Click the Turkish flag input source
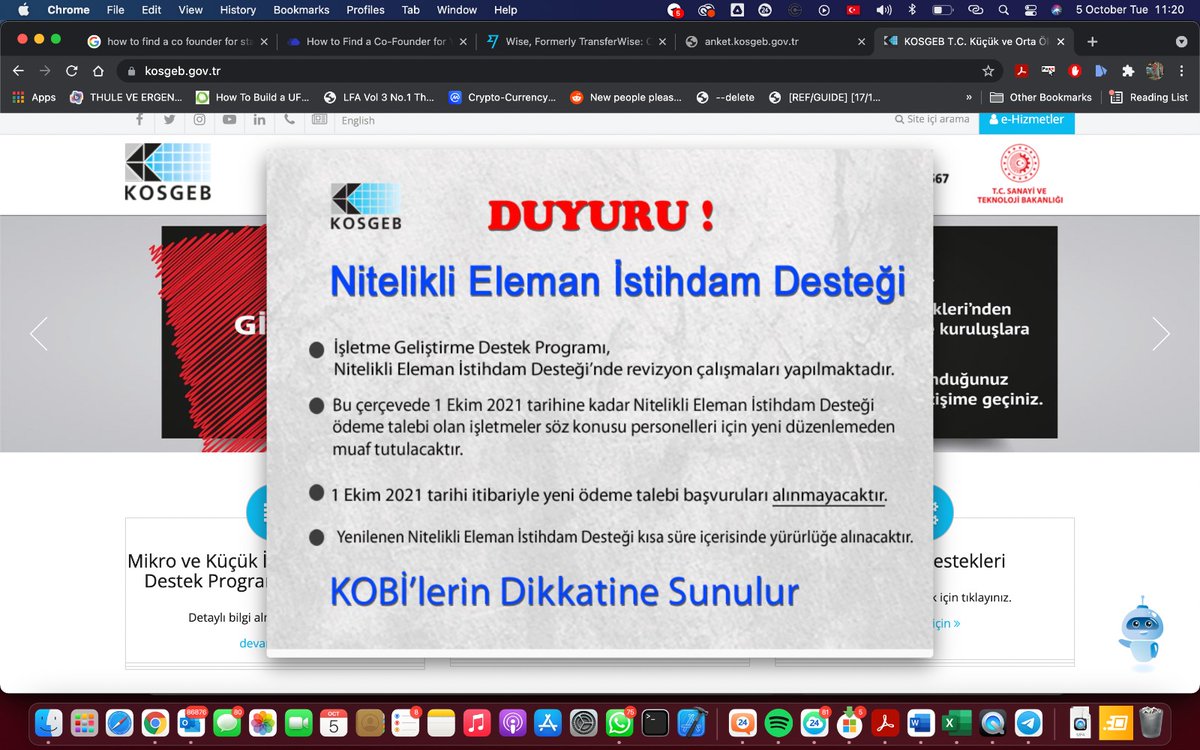 (x=853, y=10)
